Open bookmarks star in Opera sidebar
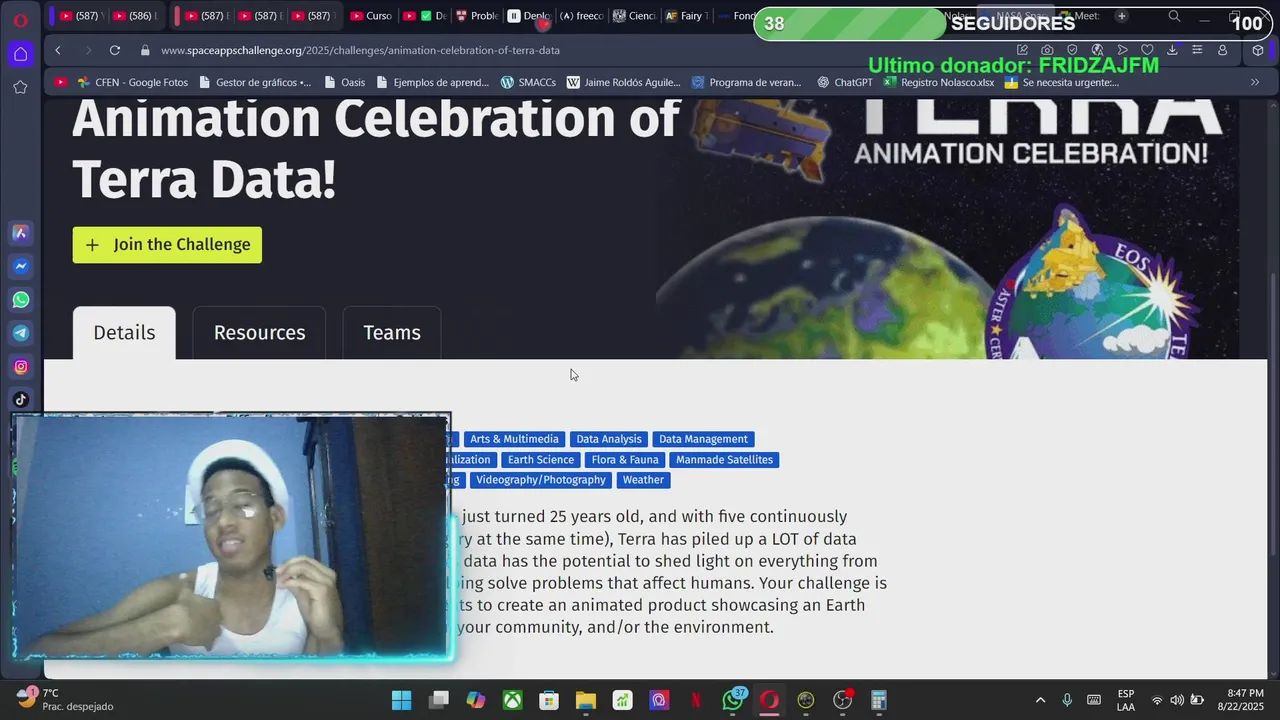Screen dimensions: 1280x720 click(x=20, y=87)
